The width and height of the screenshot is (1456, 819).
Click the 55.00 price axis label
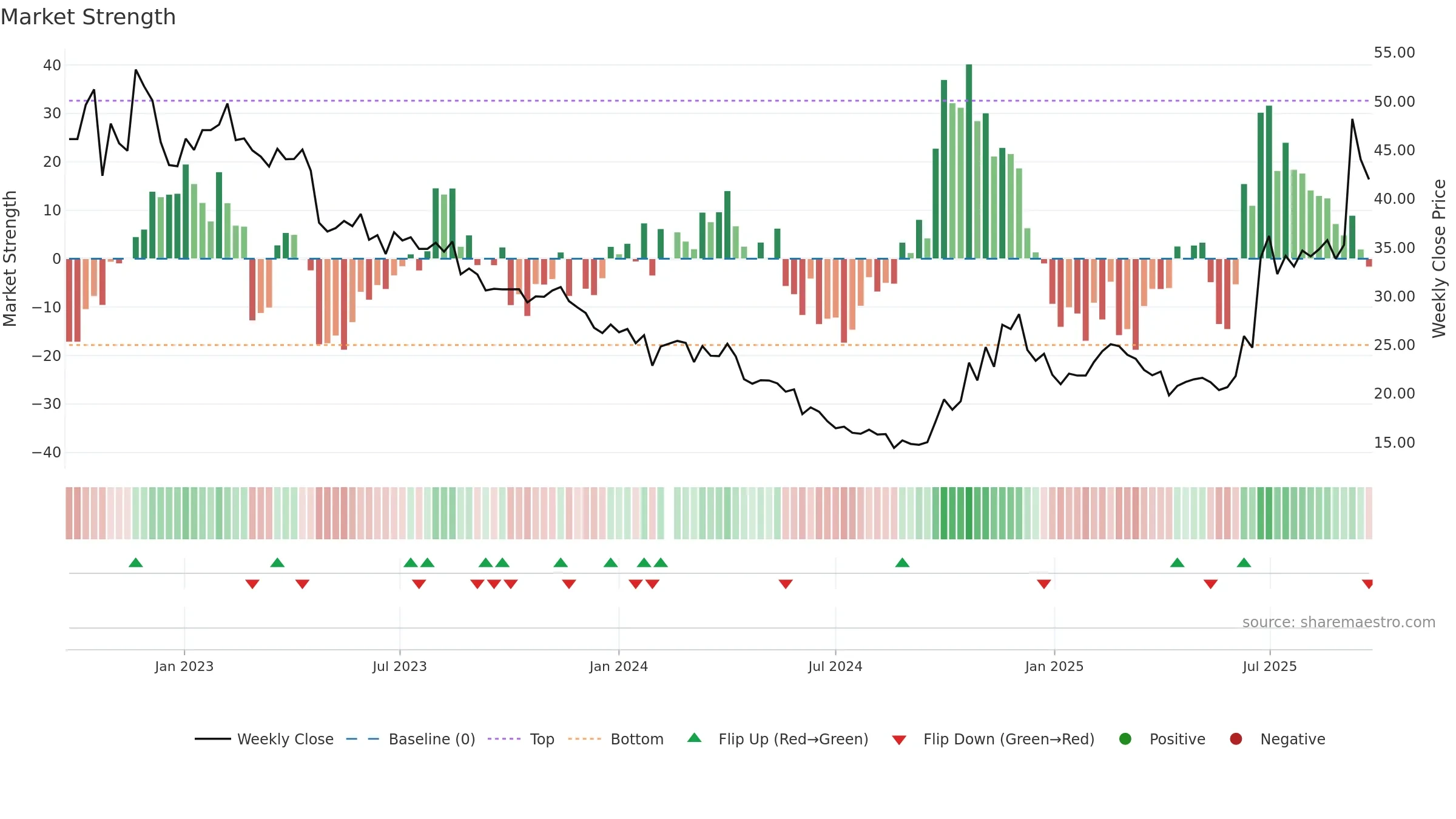point(1395,53)
